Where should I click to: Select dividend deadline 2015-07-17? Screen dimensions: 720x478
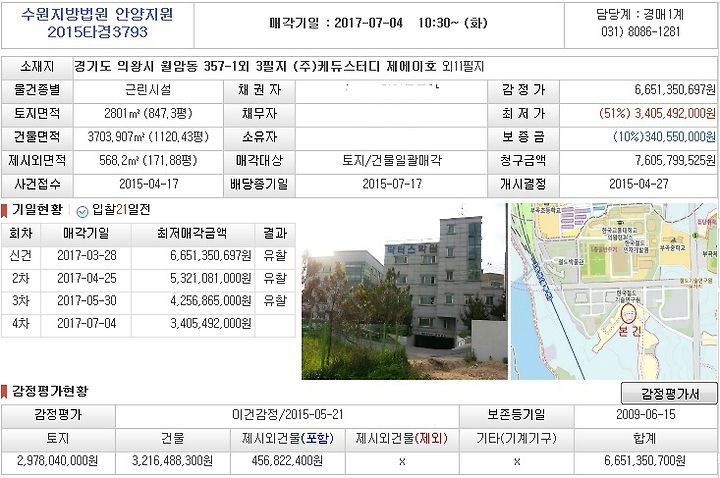[x=392, y=184]
